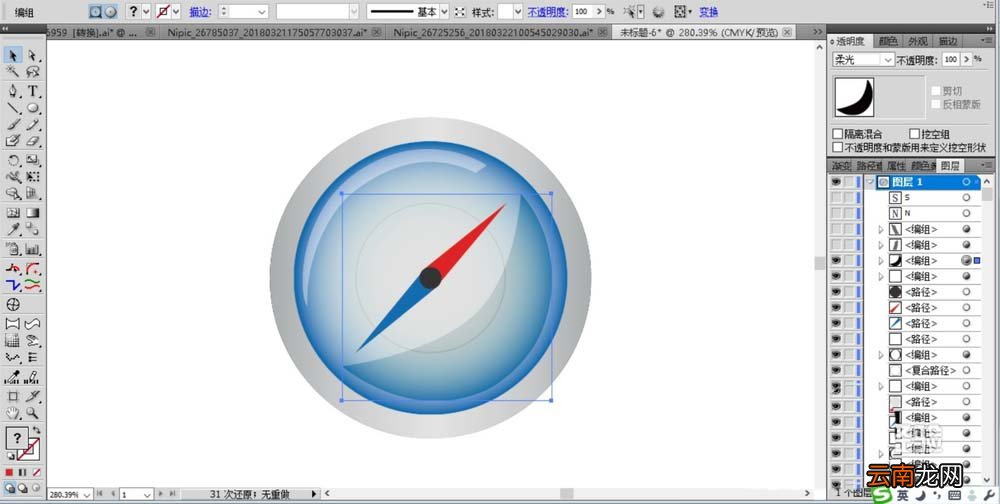Hide the selected crescent 编组 layer
1000x504 pixels.
tap(835, 260)
